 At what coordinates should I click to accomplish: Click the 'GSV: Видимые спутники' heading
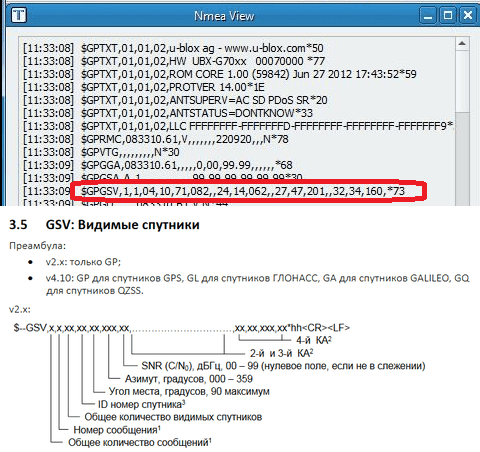tap(123, 225)
